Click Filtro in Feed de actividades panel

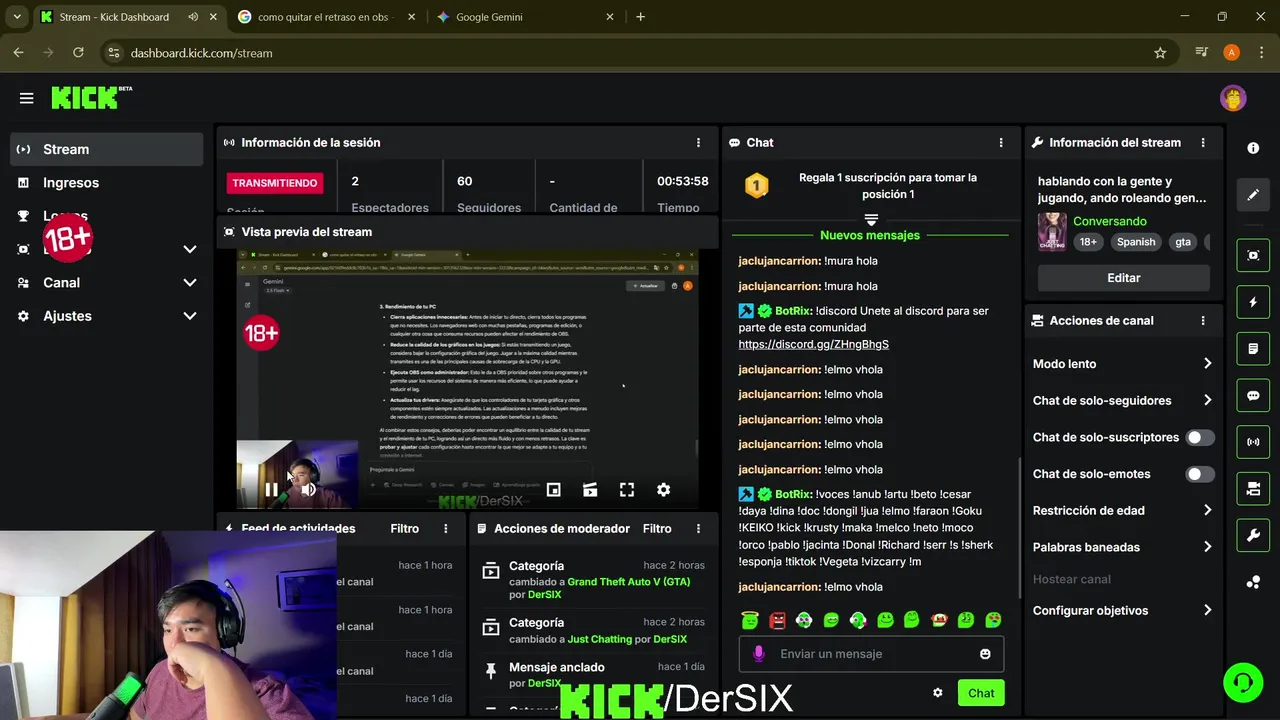pos(405,529)
